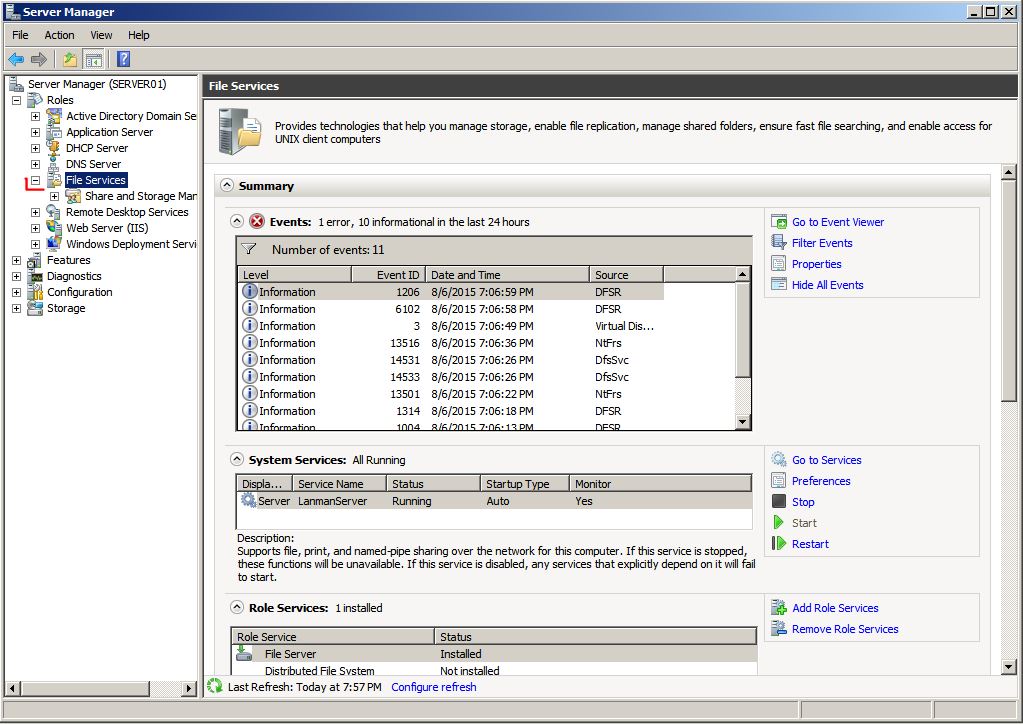Select the LanmanServer service row
The height and width of the screenshot is (725, 1023).
click(494, 501)
